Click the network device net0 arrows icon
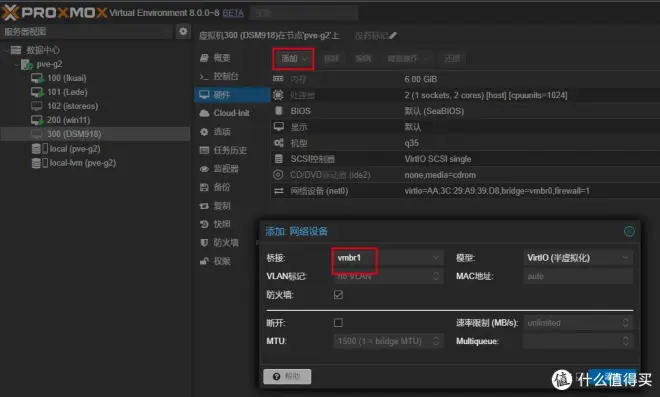Viewport: 660px width, 397px height. click(279, 191)
